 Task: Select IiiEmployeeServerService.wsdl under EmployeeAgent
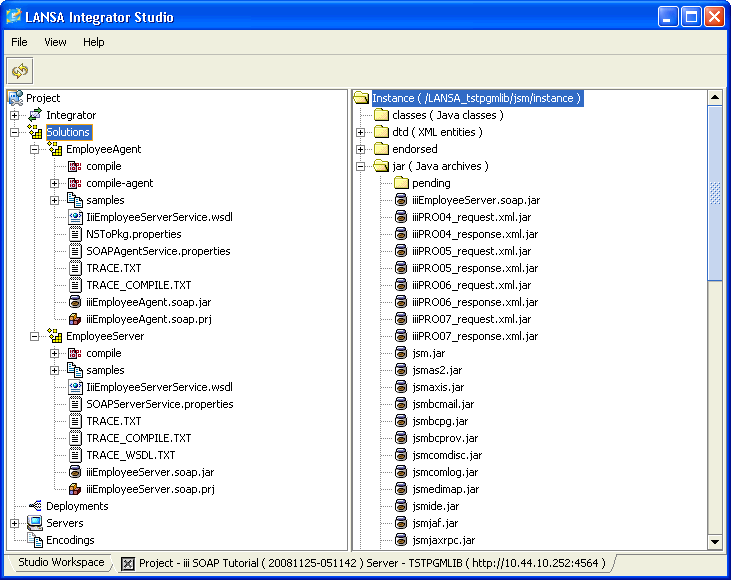(159, 217)
